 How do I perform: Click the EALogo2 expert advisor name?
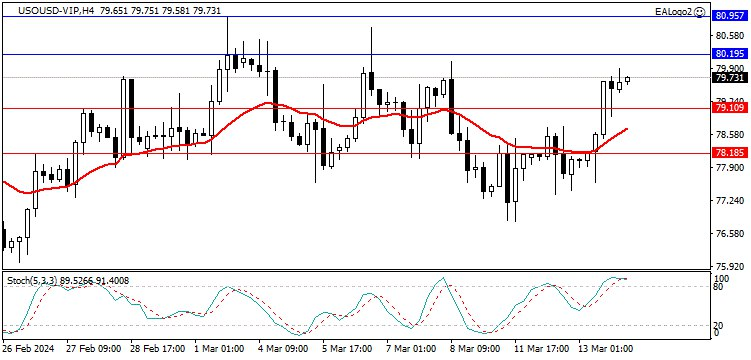click(675, 11)
